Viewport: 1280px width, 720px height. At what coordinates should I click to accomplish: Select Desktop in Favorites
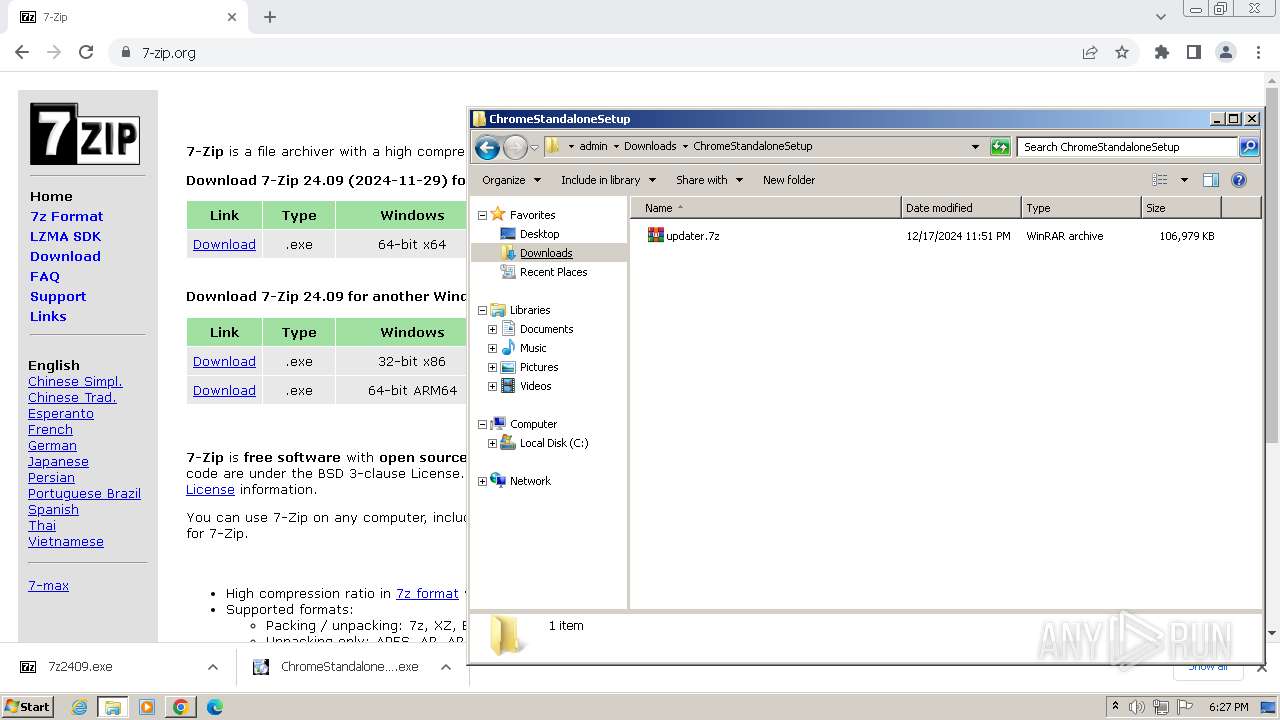click(x=539, y=234)
